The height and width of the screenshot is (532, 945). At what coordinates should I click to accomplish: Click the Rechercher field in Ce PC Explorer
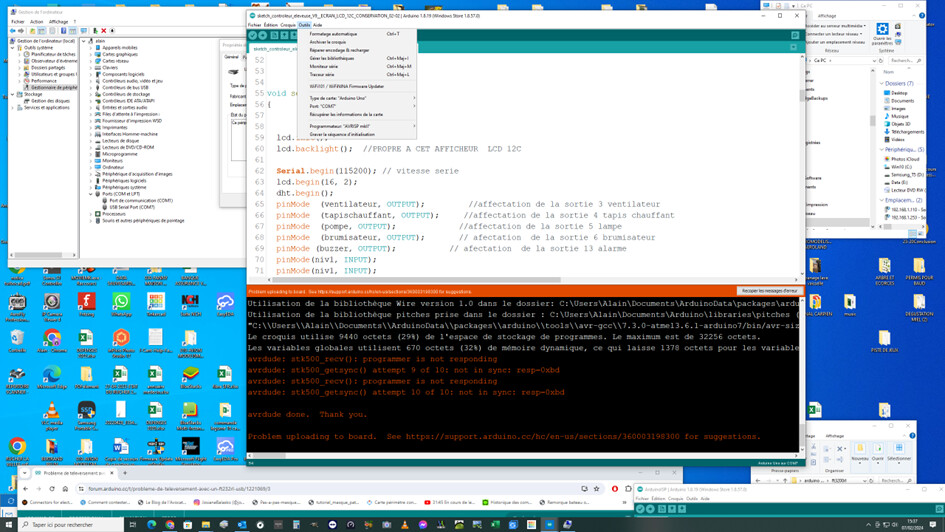coord(906,61)
